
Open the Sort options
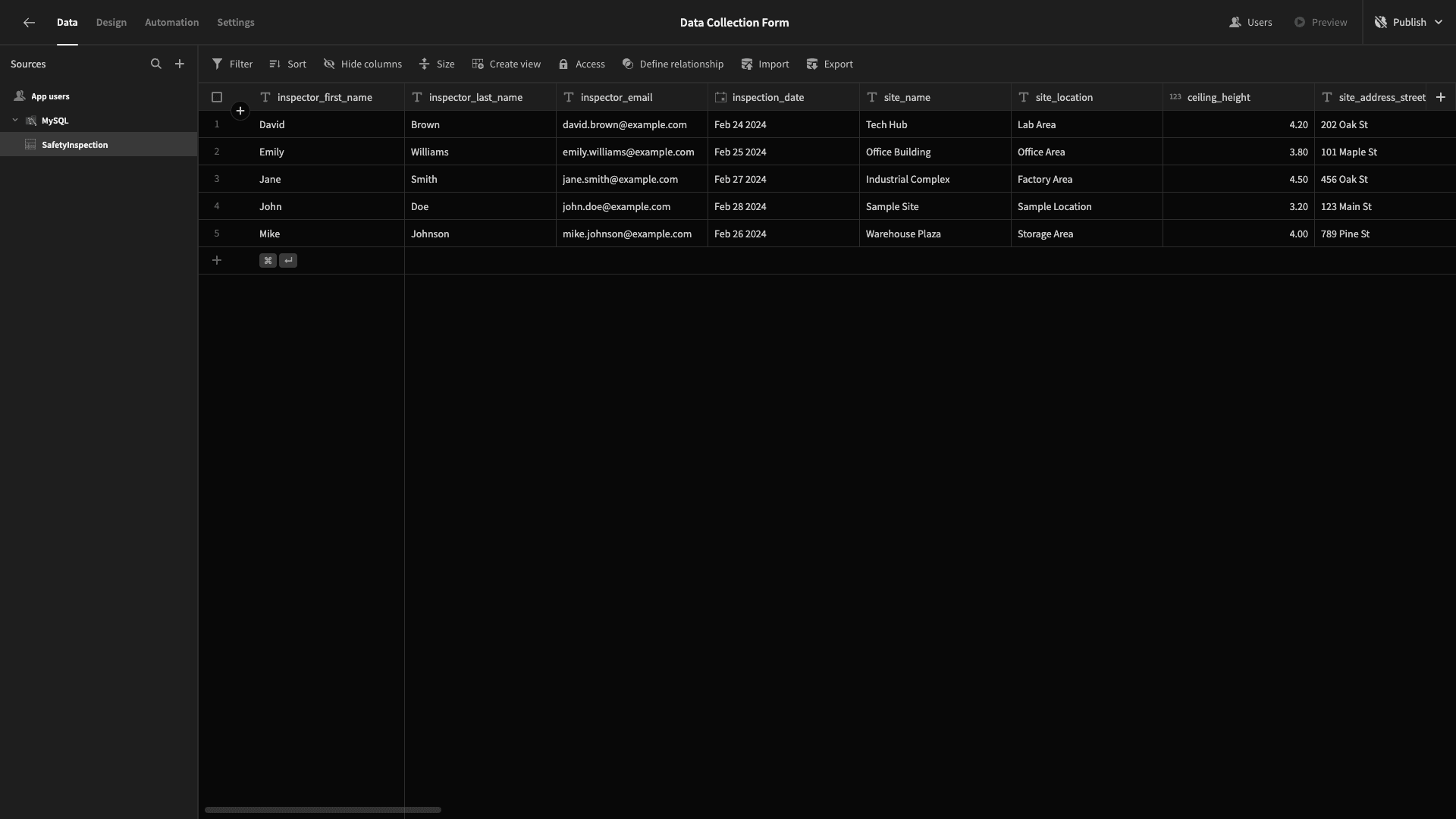[x=287, y=64]
